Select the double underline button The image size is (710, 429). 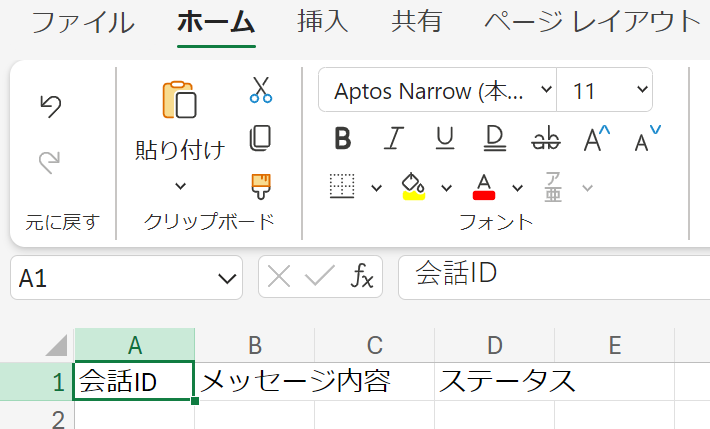pos(494,139)
